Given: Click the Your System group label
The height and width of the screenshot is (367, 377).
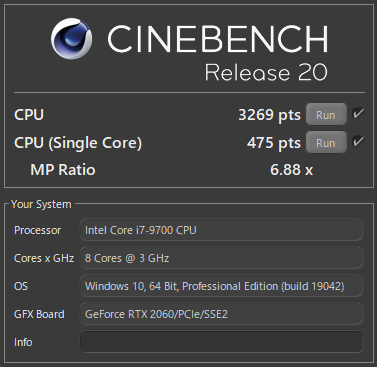Looking at the screenshot, I should coord(41,204).
